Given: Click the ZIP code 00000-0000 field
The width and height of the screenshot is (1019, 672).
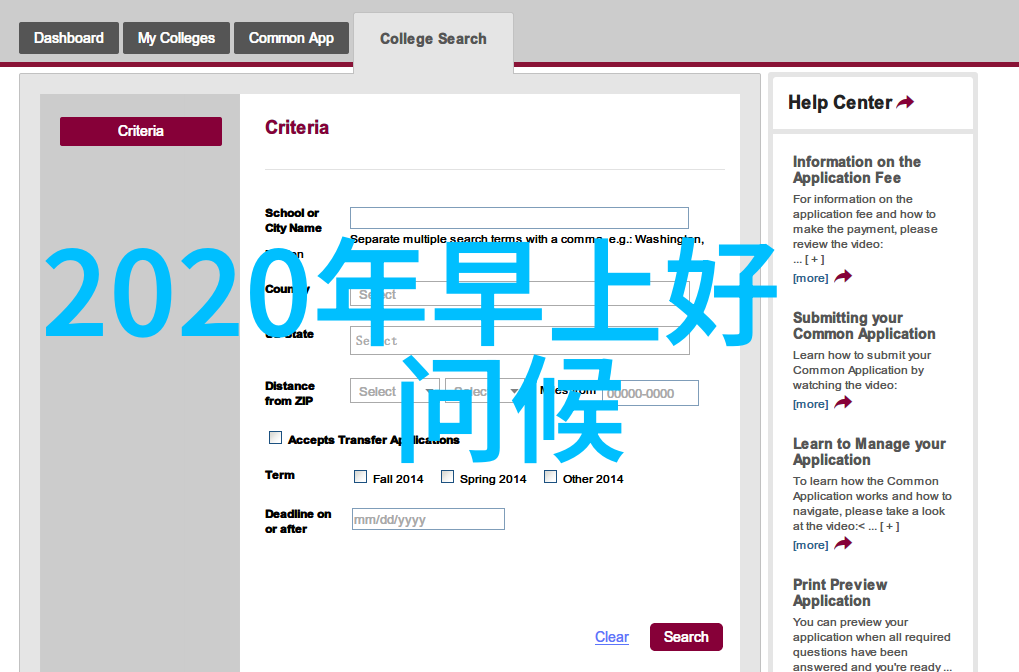Looking at the screenshot, I should [651, 393].
